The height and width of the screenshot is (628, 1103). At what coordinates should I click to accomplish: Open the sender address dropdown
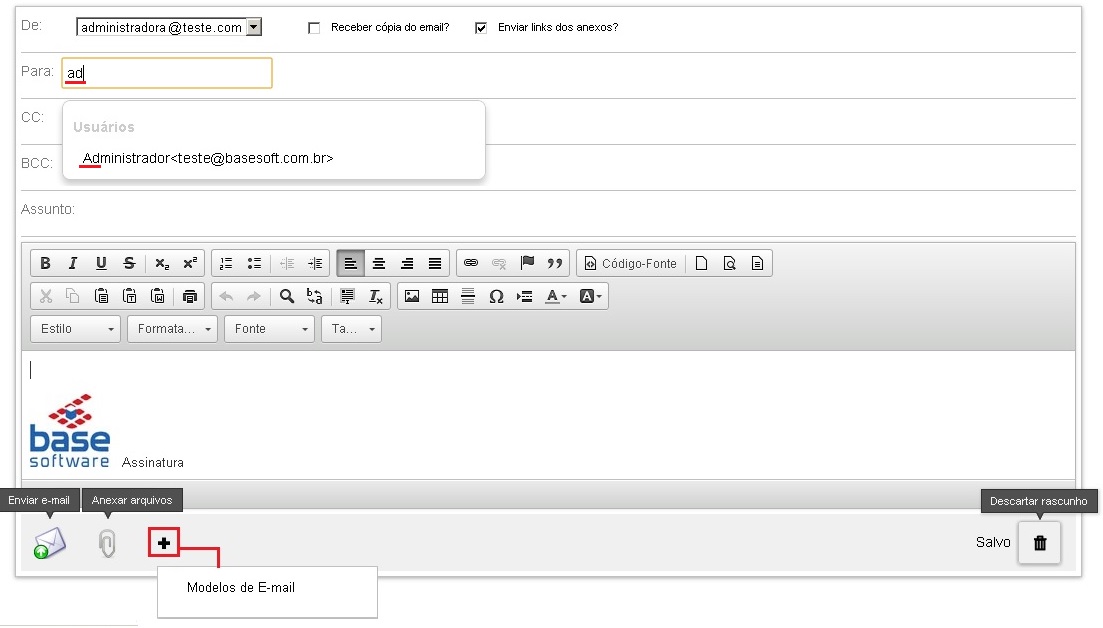click(253, 28)
